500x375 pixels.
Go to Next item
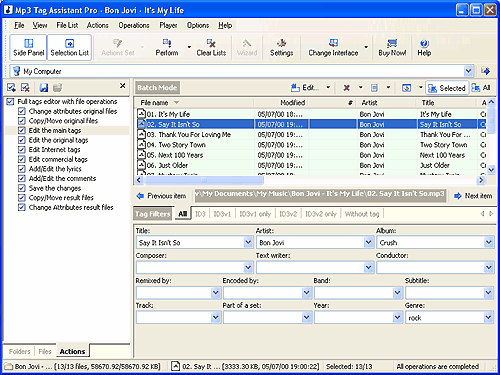473,196
